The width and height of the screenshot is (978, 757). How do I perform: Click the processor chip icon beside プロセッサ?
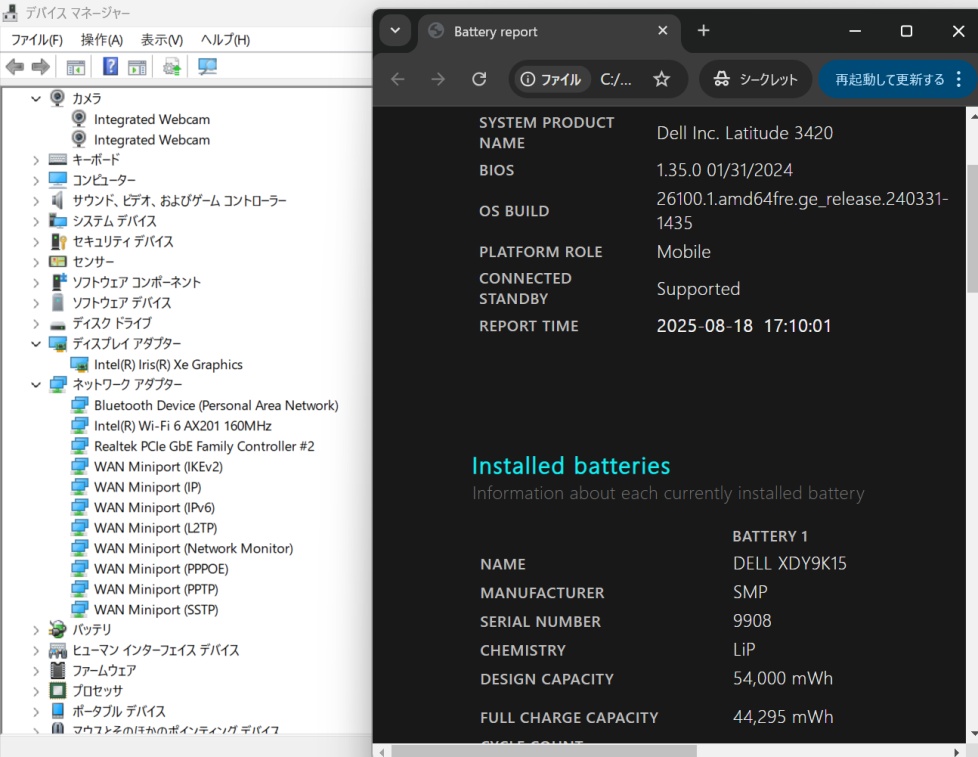coord(57,690)
